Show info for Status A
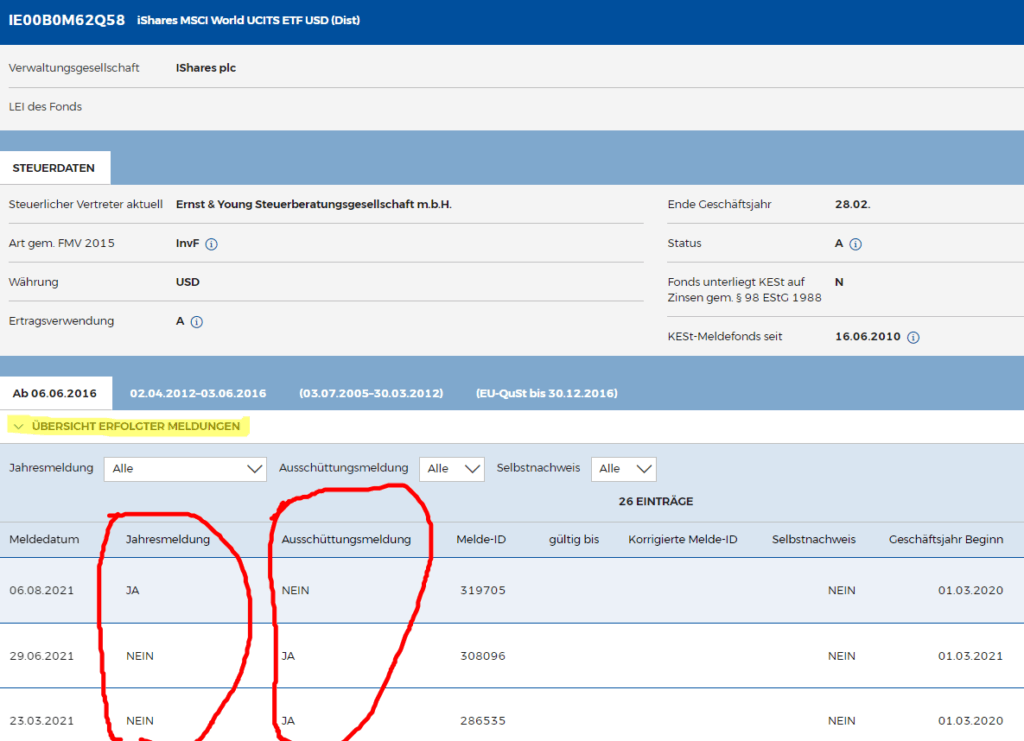 [856, 244]
